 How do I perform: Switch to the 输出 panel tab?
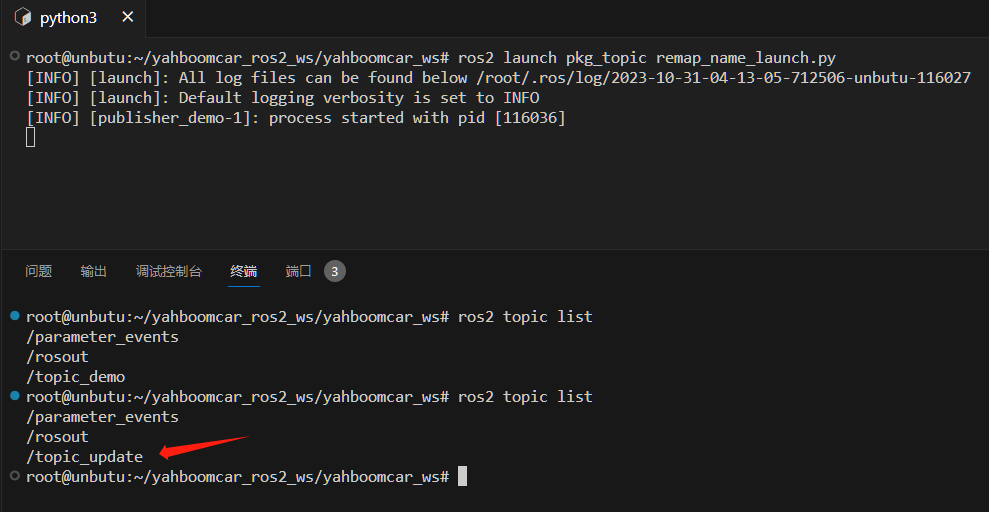[x=93, y=272]
